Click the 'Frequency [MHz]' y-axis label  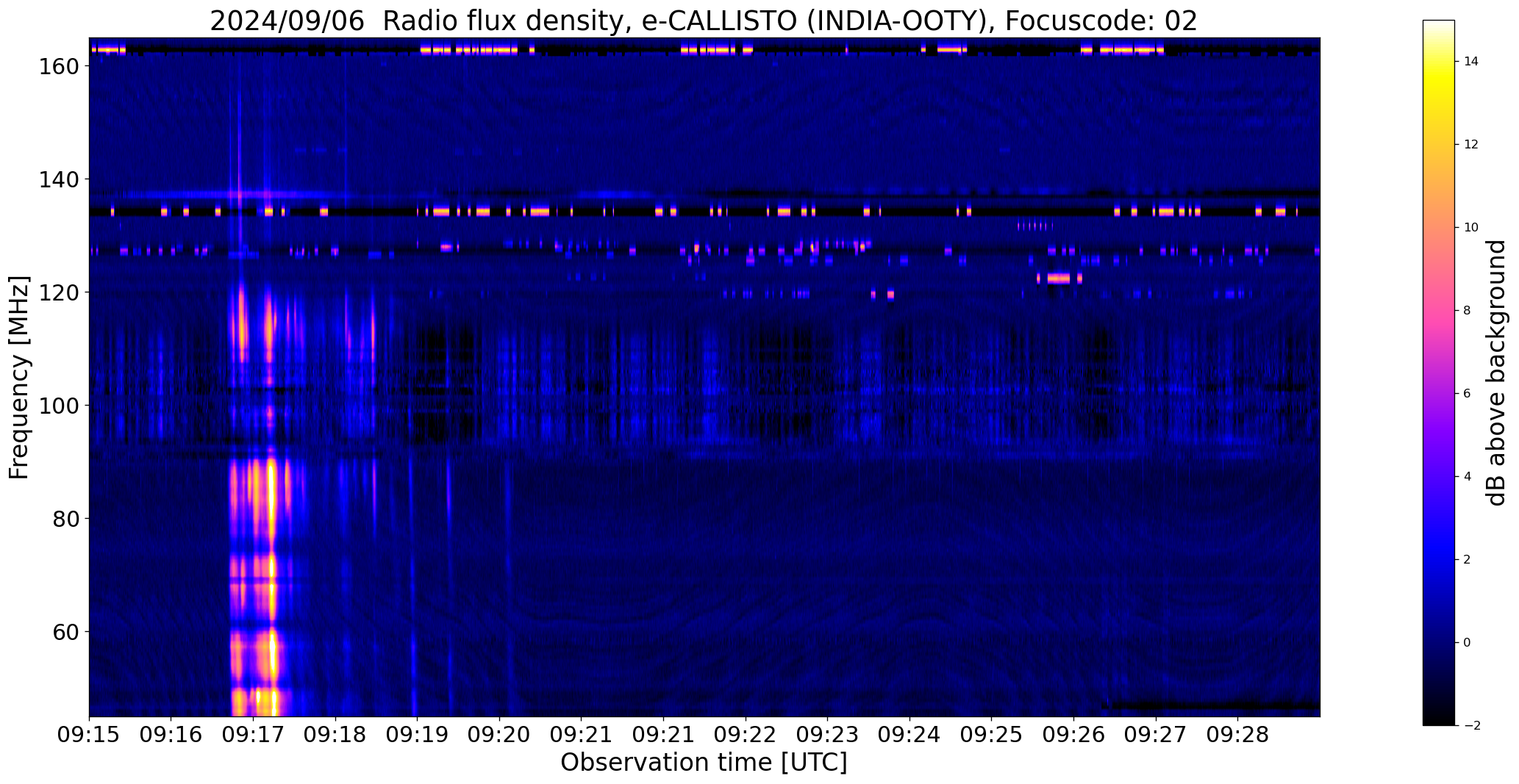pyautogui.click(x=20, y=377)
